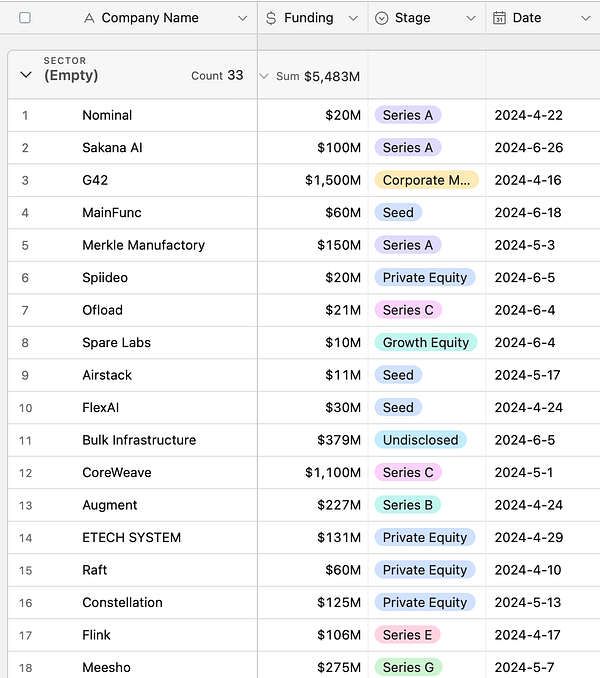Select the green Series G tag for Meesho

point(408,667)
